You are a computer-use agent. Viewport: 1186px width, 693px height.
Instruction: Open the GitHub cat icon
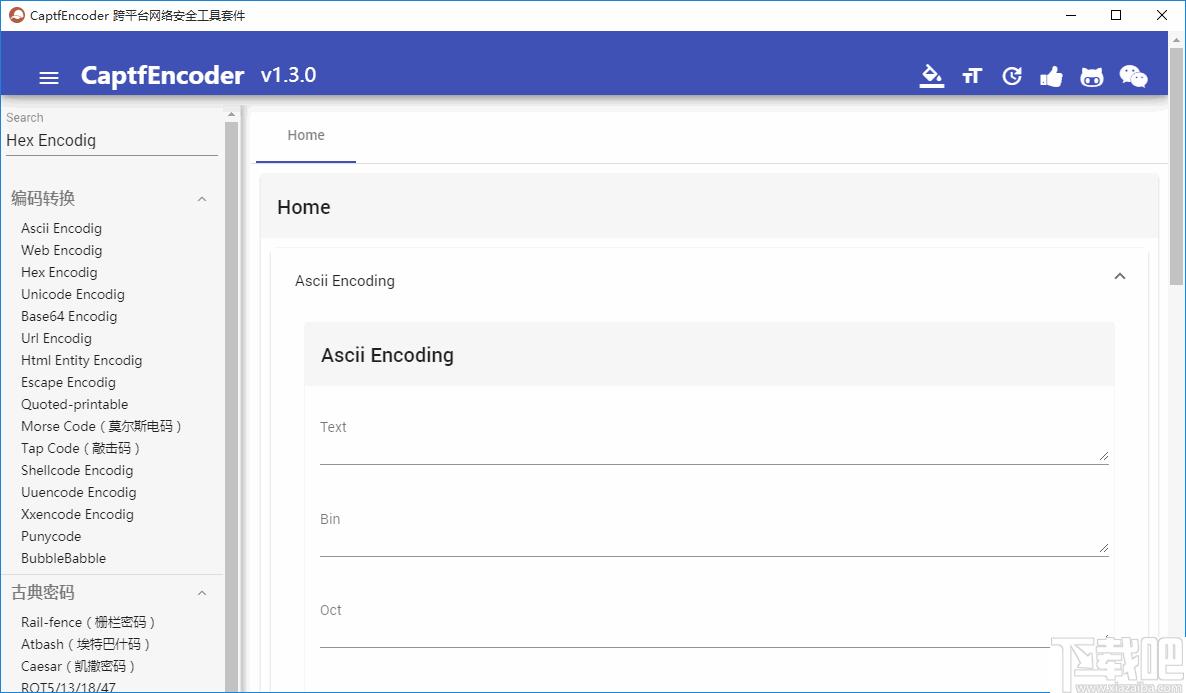pos(1091,76)
